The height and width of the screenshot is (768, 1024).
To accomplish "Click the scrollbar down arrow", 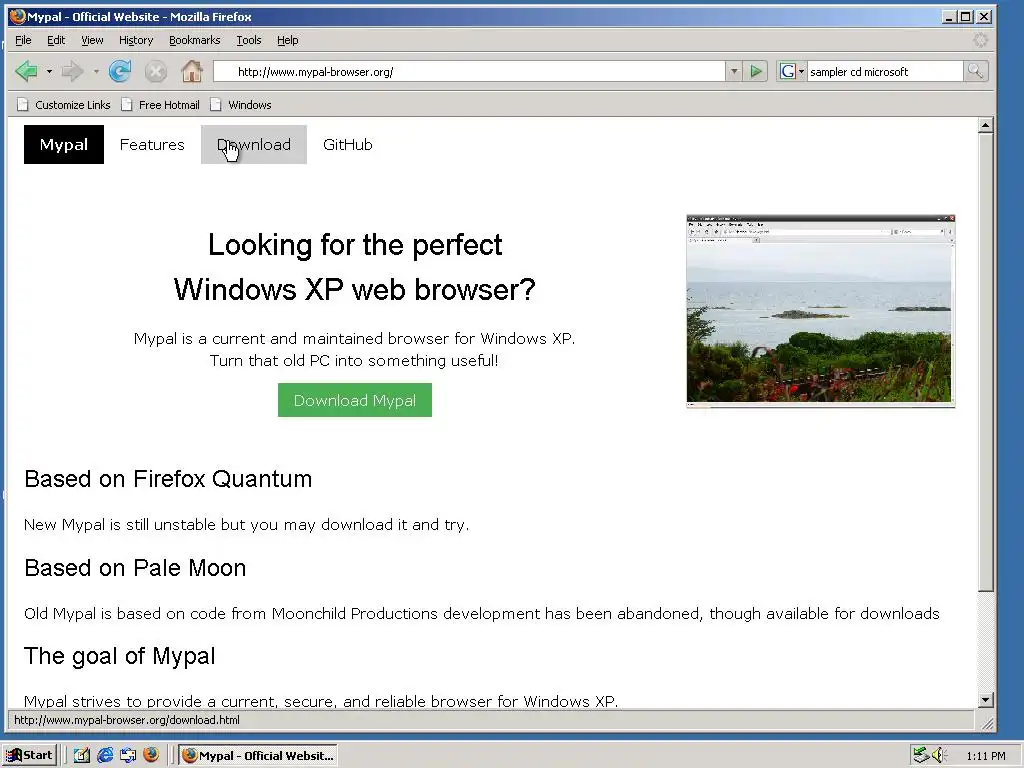I will (x=986, y=700).
